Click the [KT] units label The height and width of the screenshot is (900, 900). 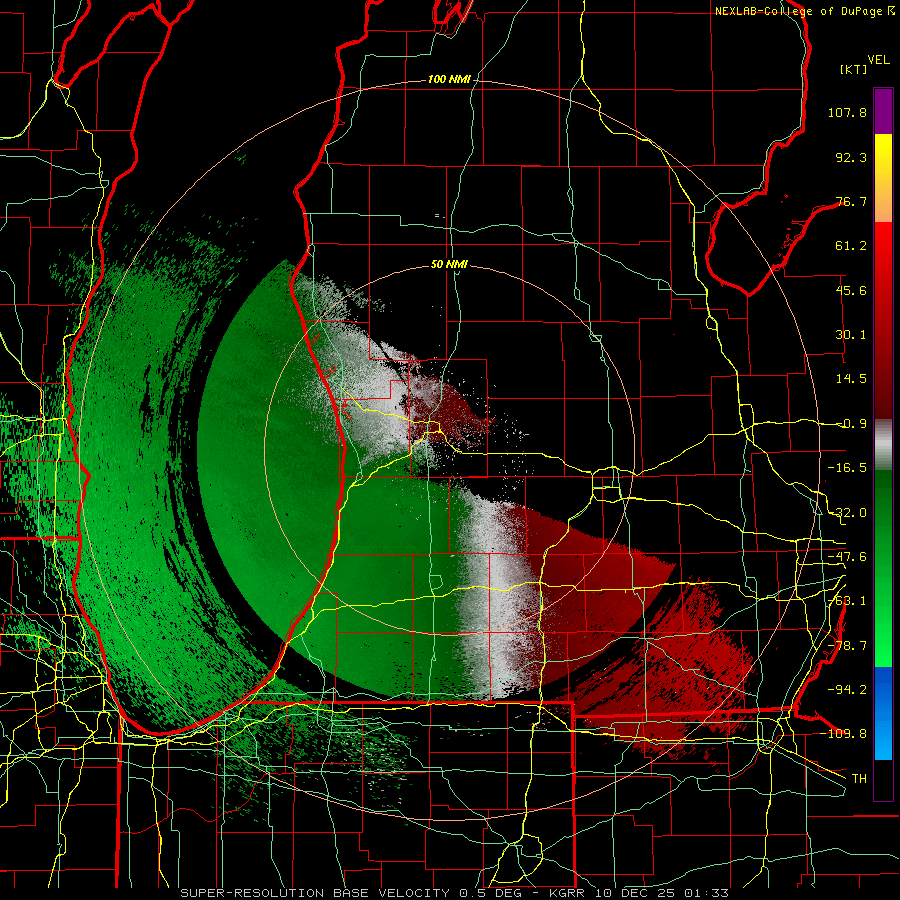(853, 69)
